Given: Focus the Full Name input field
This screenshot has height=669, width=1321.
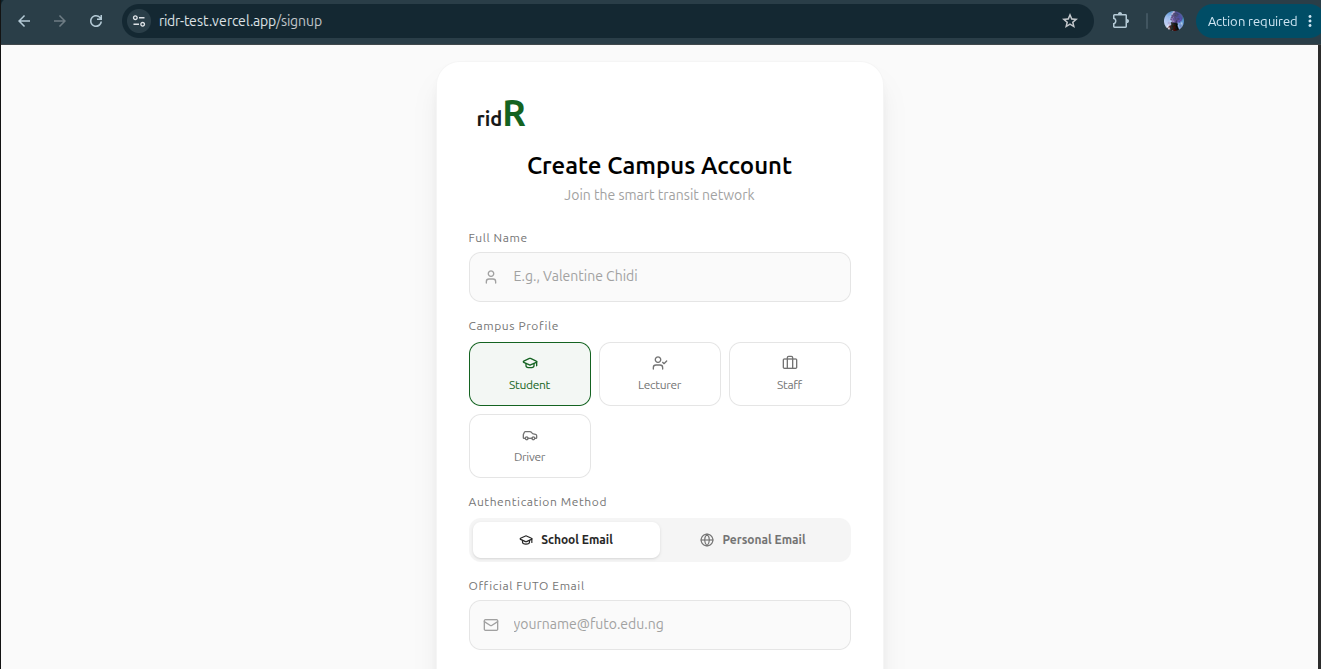Looking at the screenshot, I should point(660,277).
